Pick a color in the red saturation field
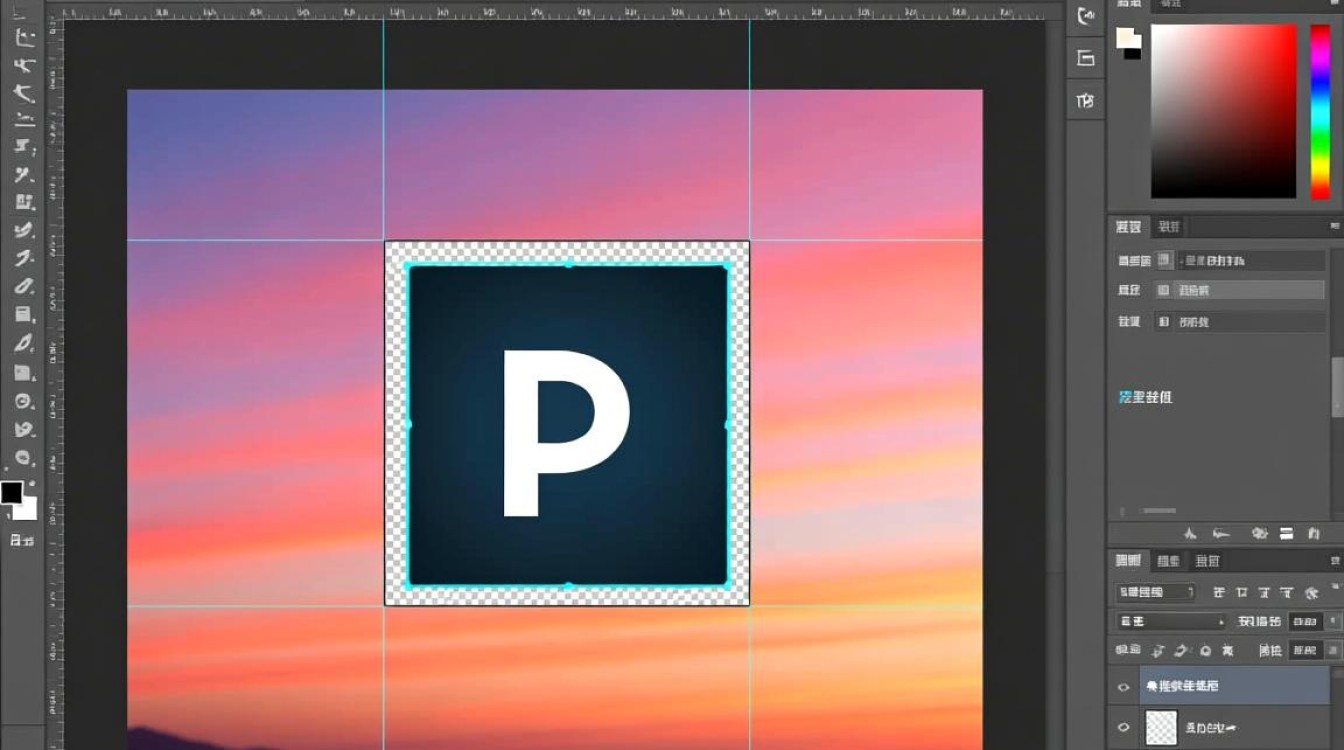Image resolution: width=1344 pixels, height=750 pixels. [1223, 111]
